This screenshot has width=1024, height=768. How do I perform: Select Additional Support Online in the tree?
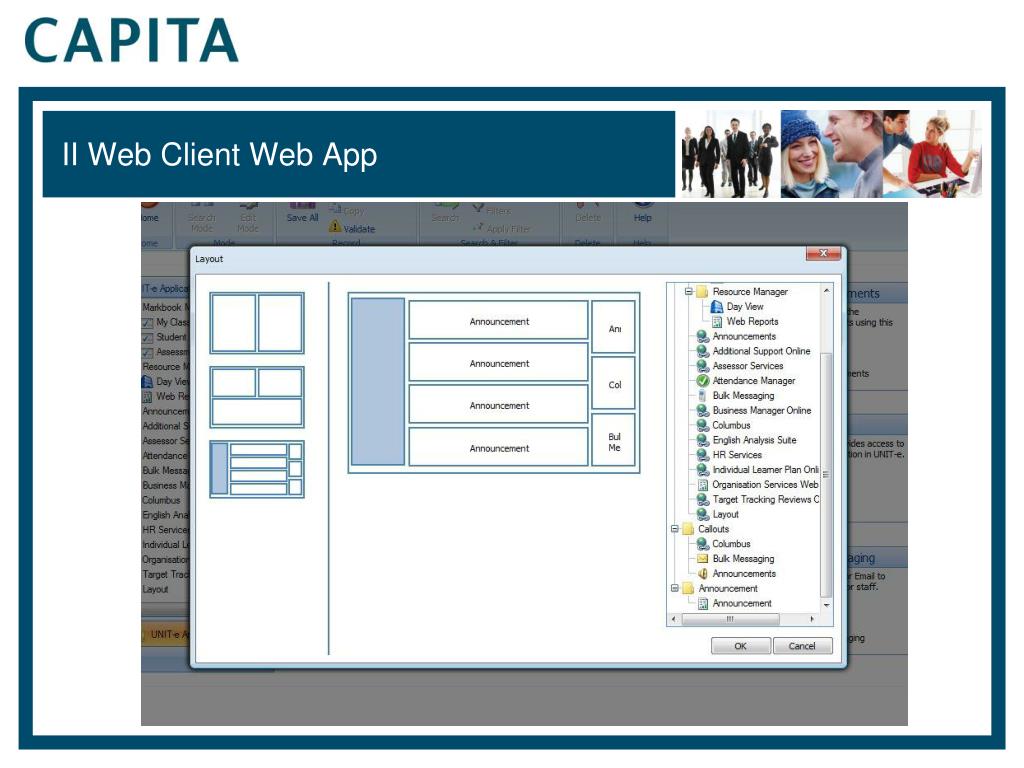point(761,351)
